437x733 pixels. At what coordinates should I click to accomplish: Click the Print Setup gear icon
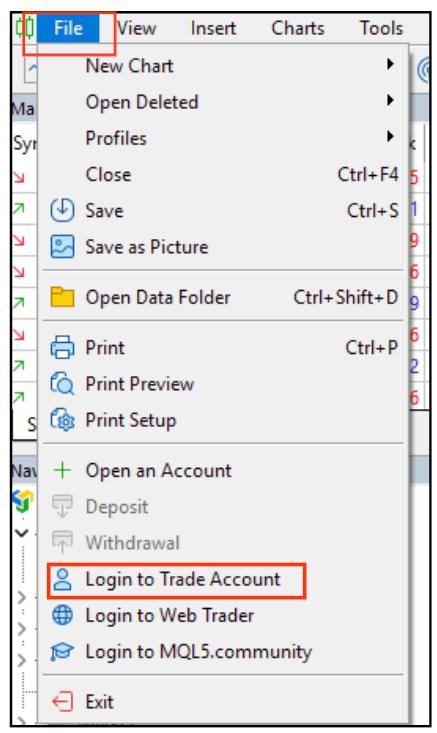(x=62, y=420)
